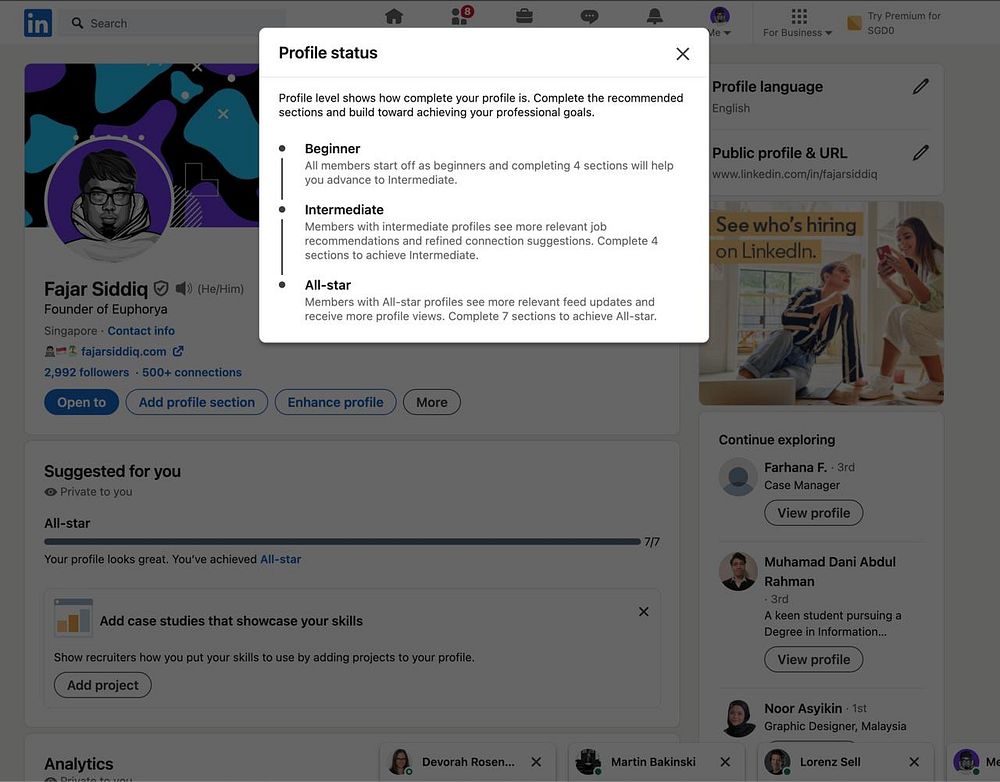Image resolution: width=1000 pixels, height=782 pixels.
Task: Play name pronunciation speaker icon
Action: point(184,289)
